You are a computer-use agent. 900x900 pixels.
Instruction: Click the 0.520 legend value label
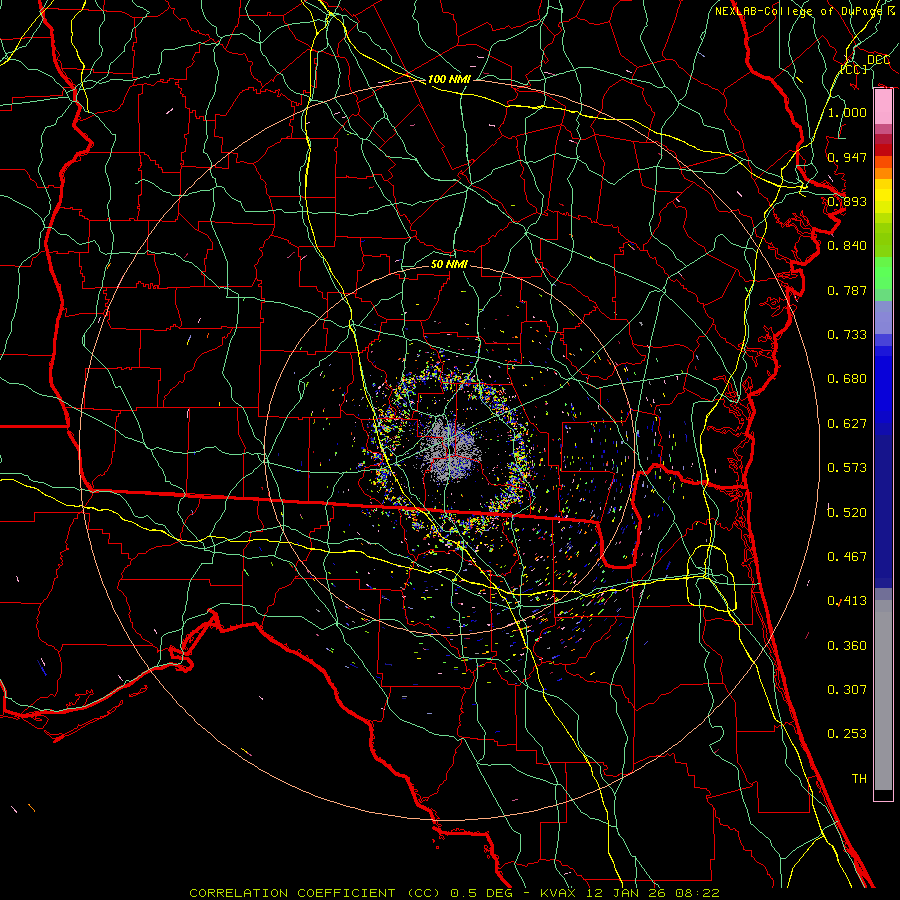pyautogui.click(x=847, y=512)
